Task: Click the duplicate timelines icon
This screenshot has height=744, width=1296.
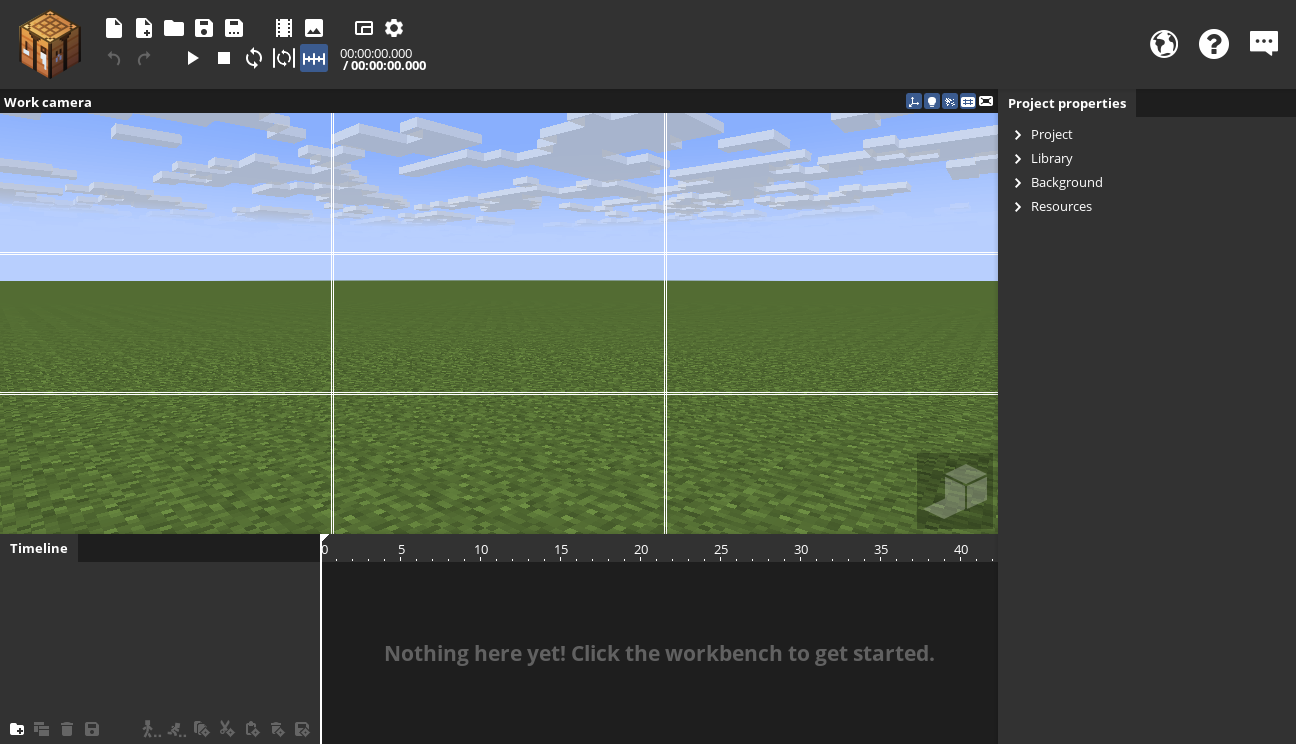Action: tap(42, 729)
